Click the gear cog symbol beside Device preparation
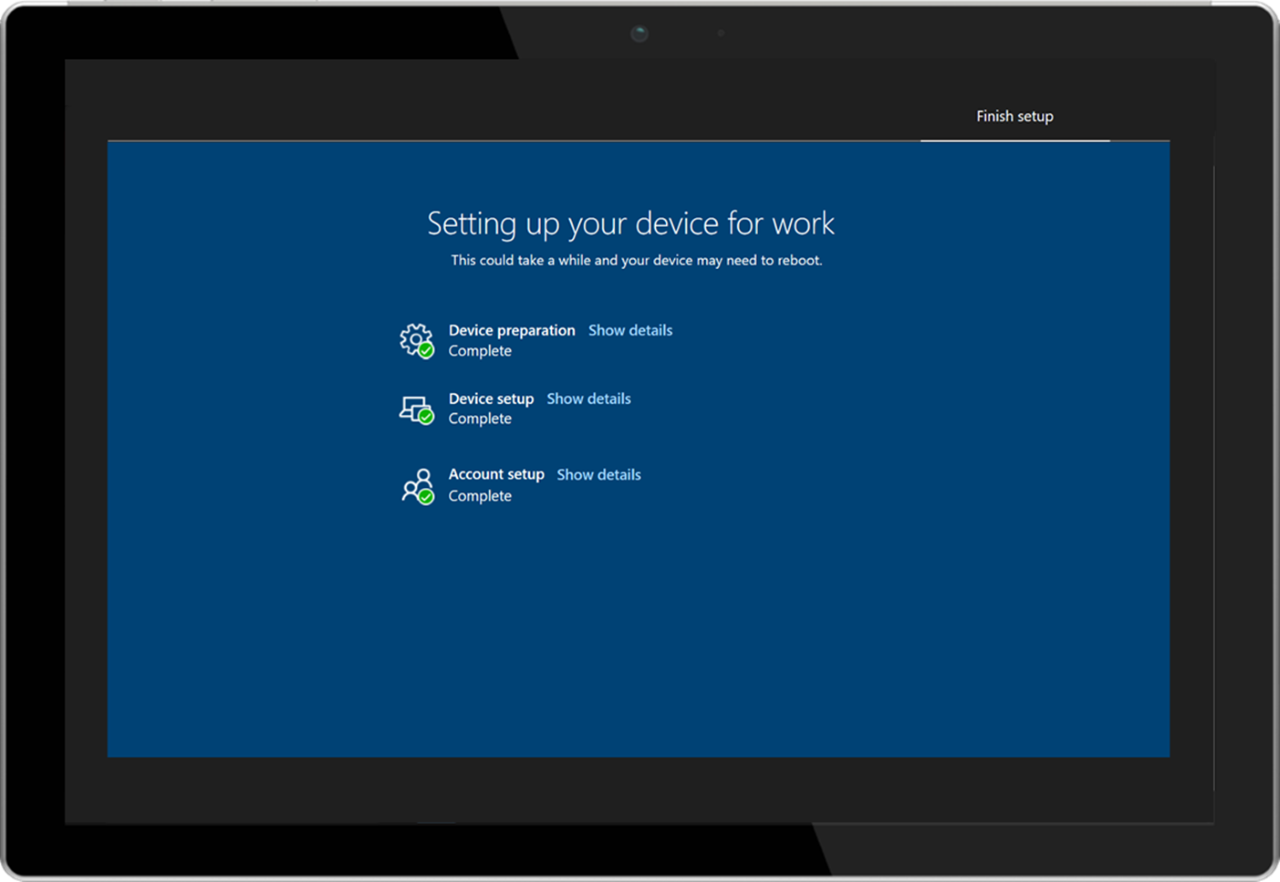 (x=418, y=339)
